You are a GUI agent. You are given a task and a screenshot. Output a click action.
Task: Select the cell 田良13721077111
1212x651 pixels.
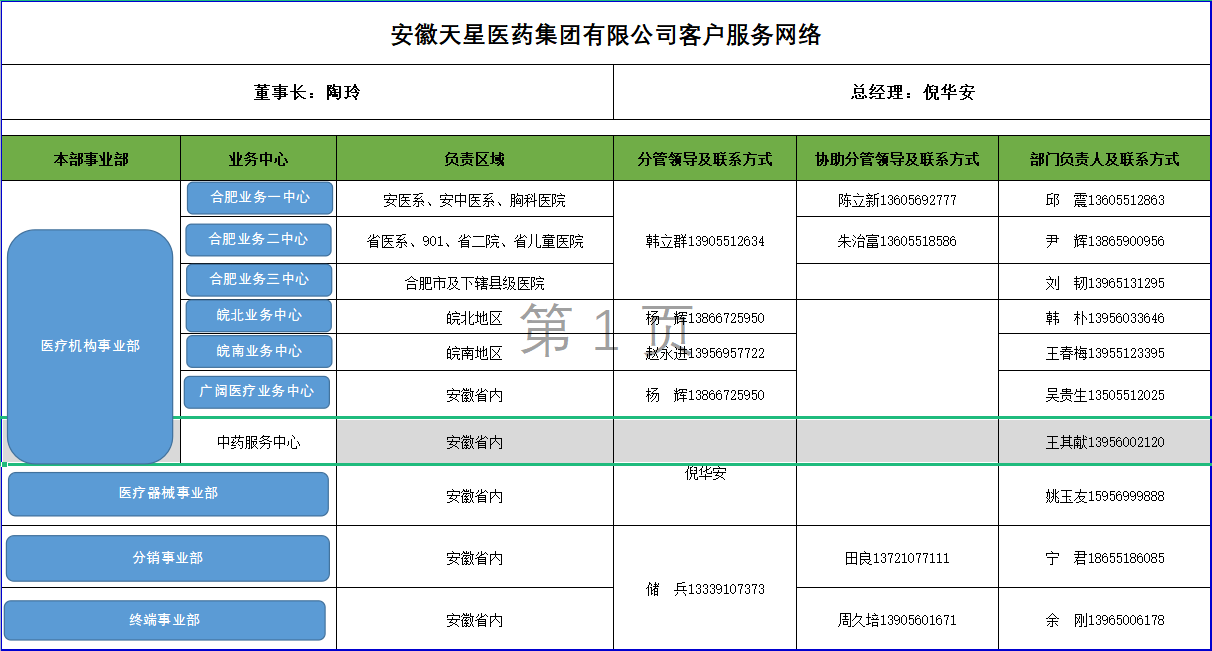898,558
